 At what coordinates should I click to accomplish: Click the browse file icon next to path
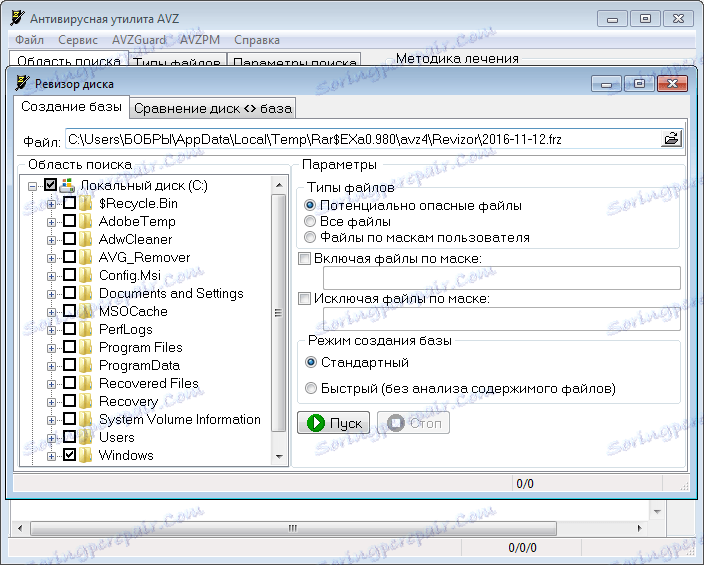pyautogui.click(x=671, y=139)
